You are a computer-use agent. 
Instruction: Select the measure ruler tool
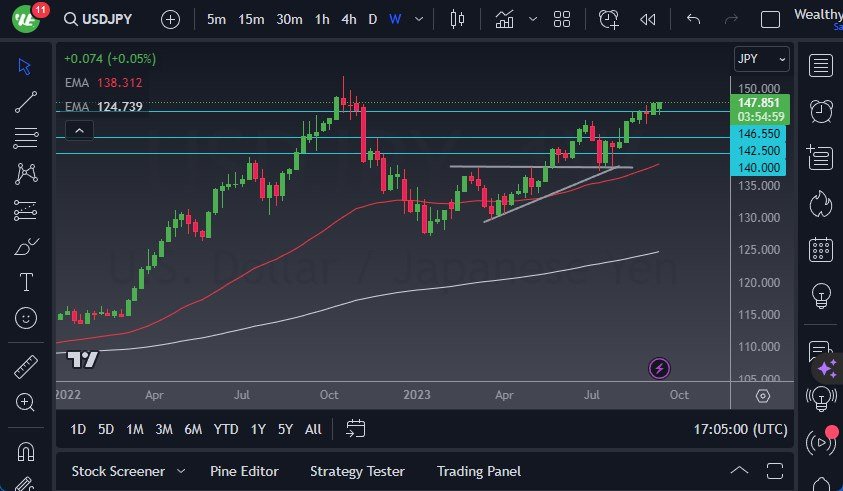tap(26, 367)
